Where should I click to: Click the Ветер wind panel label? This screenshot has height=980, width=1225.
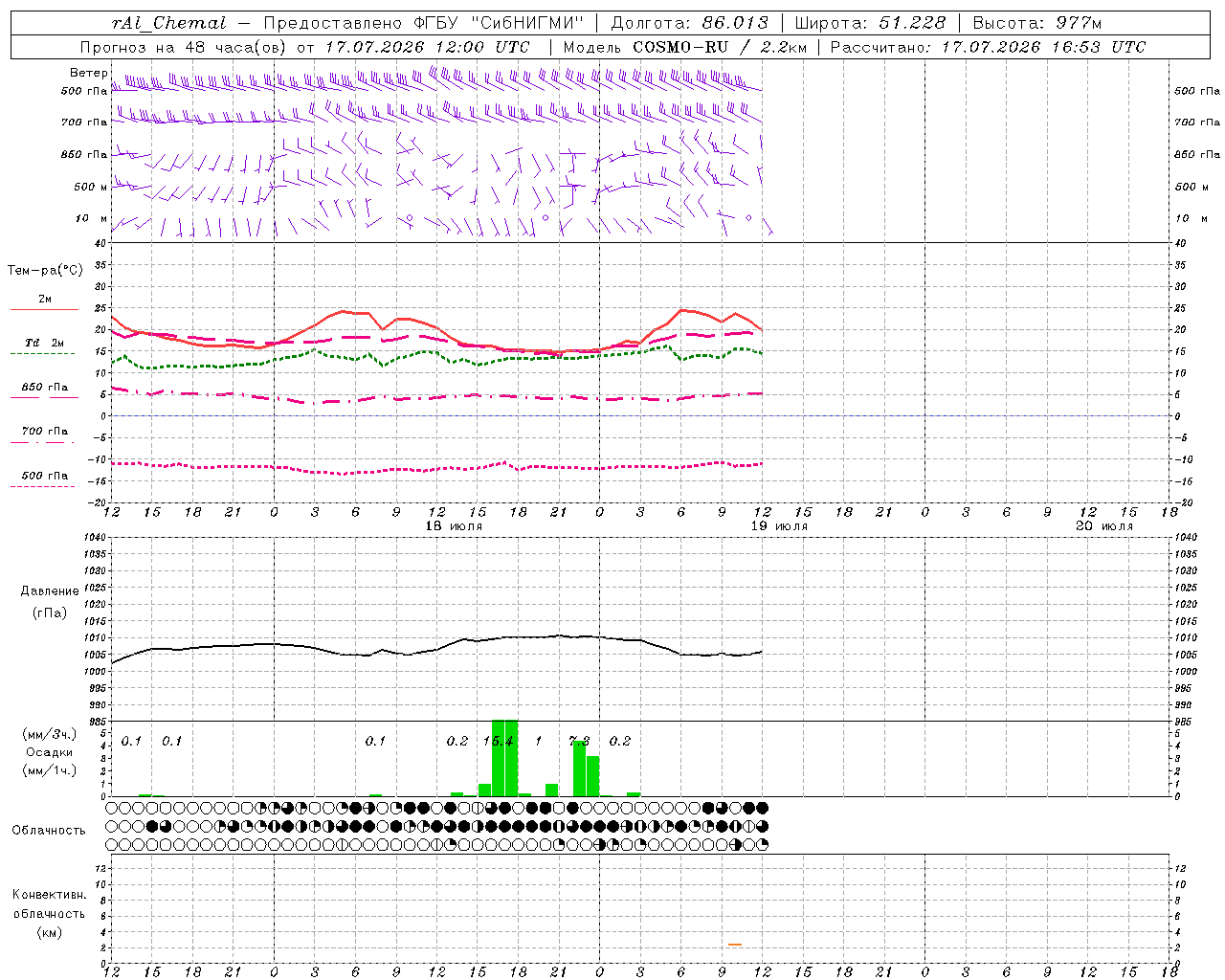pyautogui.click(x=89, y=73)
